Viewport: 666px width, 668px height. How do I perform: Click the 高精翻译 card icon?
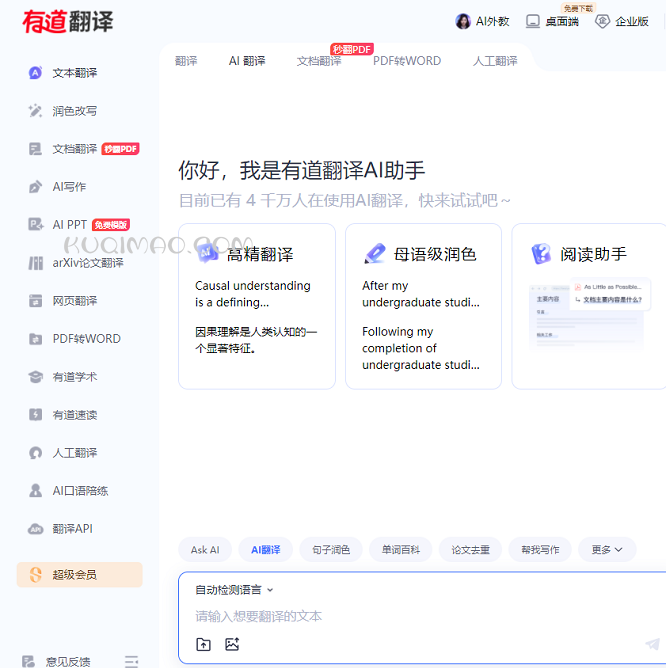click(x=208, y=253)
